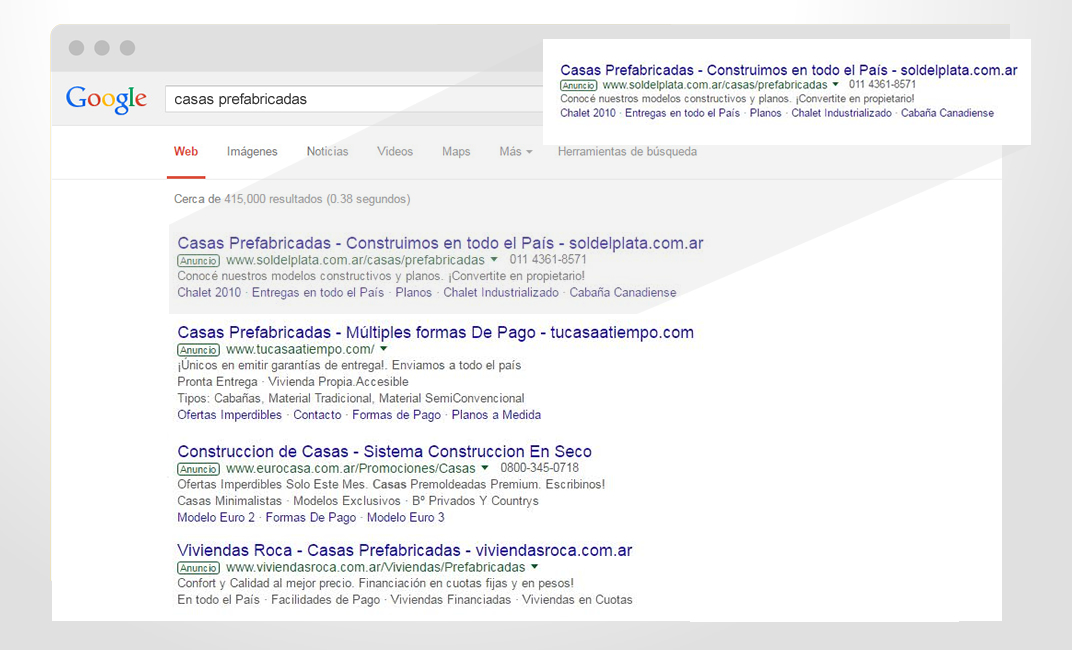Image resolution: width=1072 pixels, height=650 pixels.
Task: Open 'Construccion de Casas - Sistema Construccion En Seco'
Action: point(384,451)
